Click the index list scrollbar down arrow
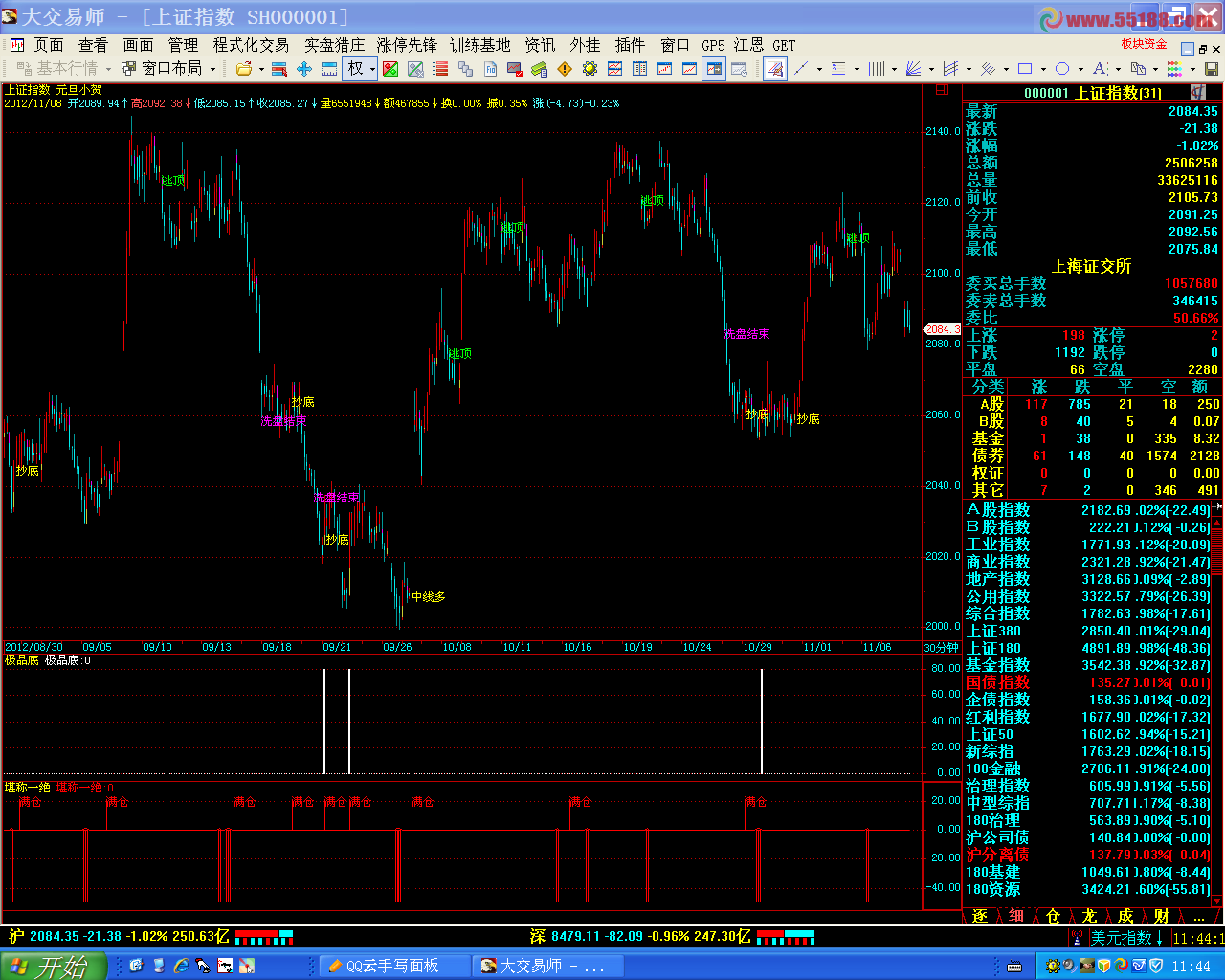 pos(1218,901)
